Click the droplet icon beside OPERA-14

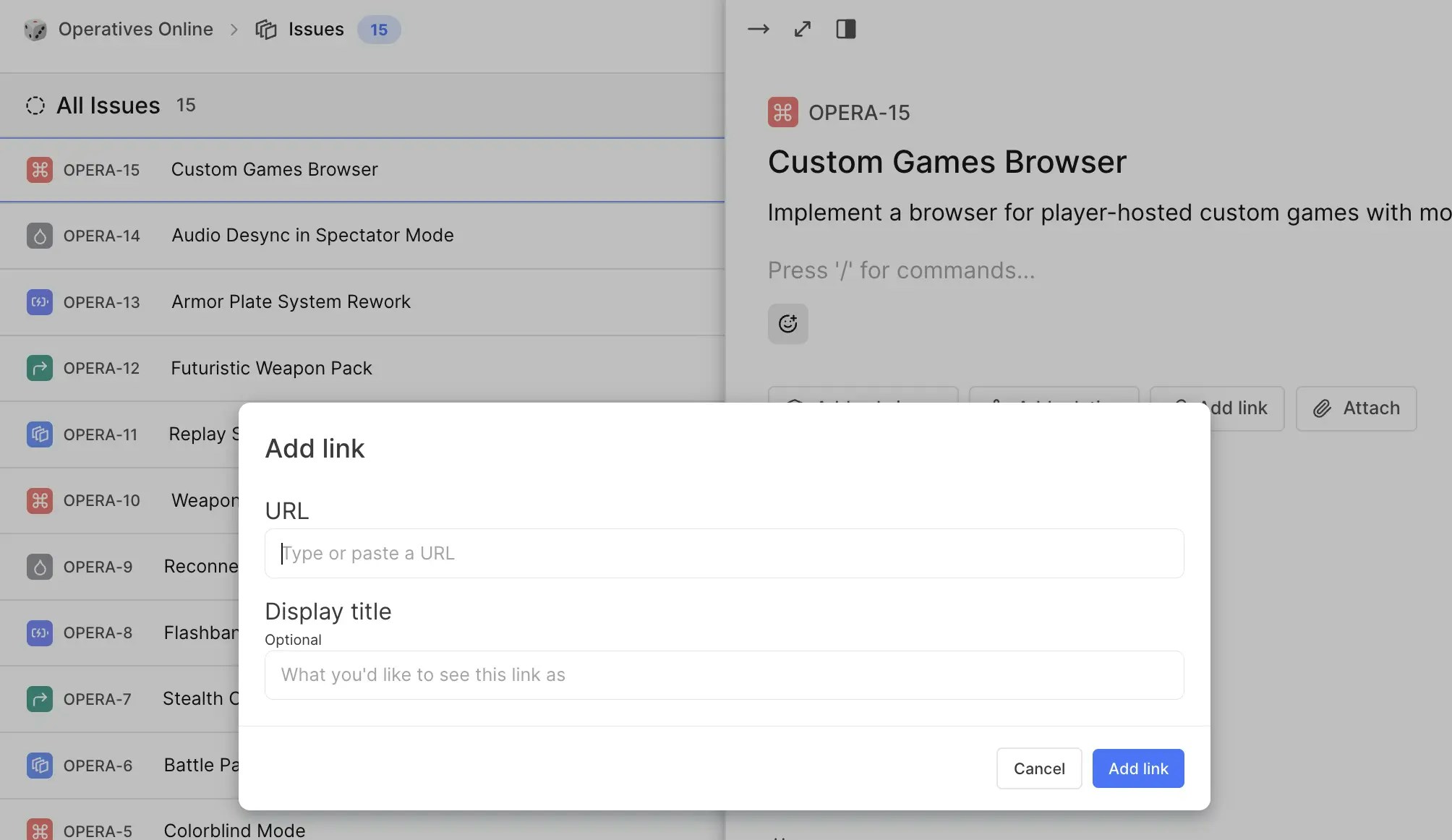(40, 236)
